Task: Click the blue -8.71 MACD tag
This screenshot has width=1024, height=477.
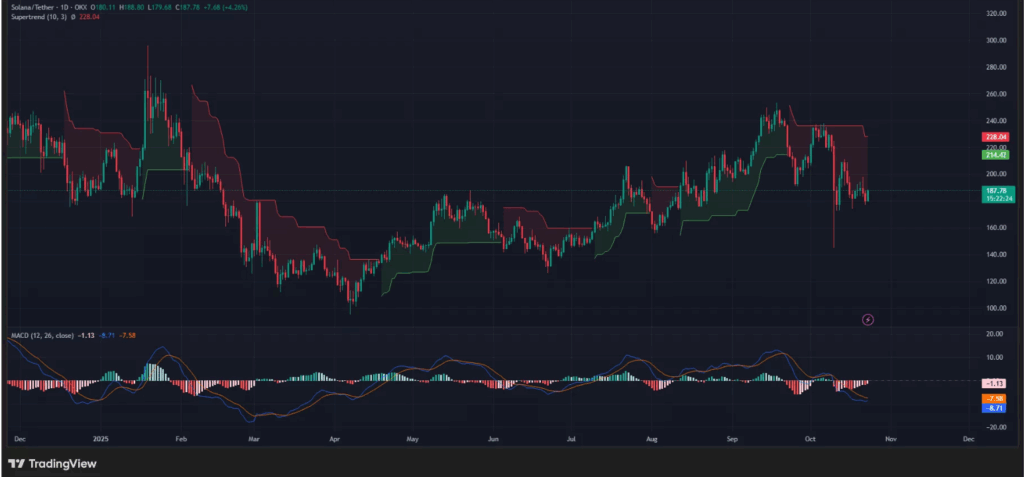Action: [995, 408]
